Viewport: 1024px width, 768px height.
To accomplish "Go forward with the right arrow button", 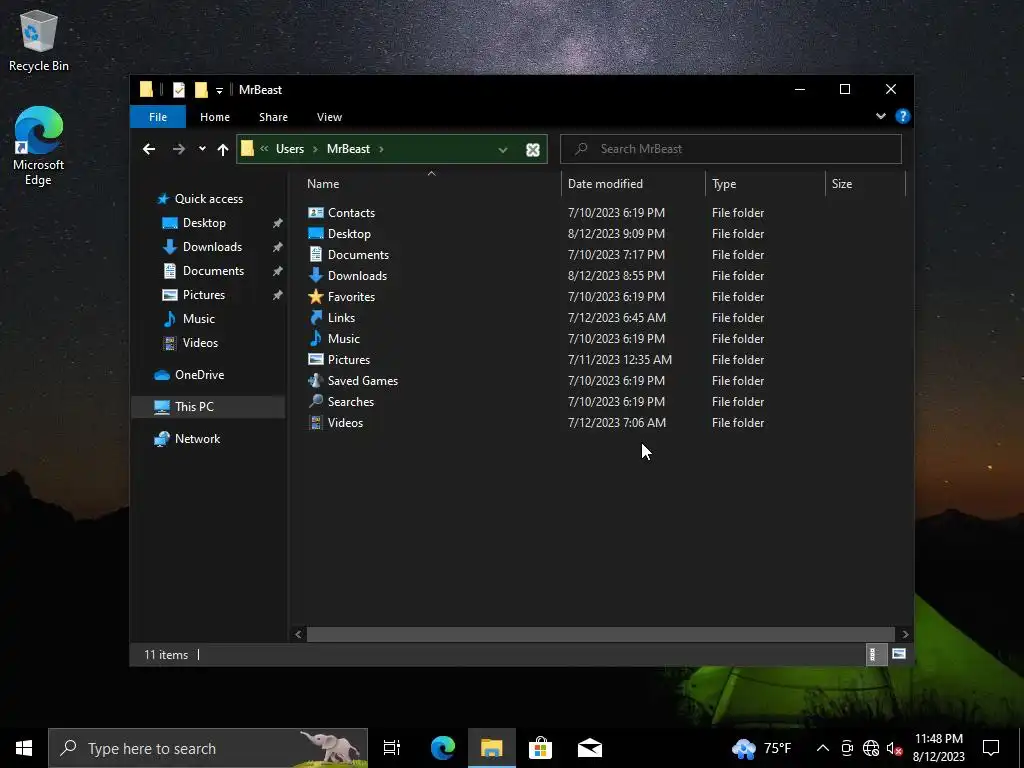I will (x=178, y=150).
